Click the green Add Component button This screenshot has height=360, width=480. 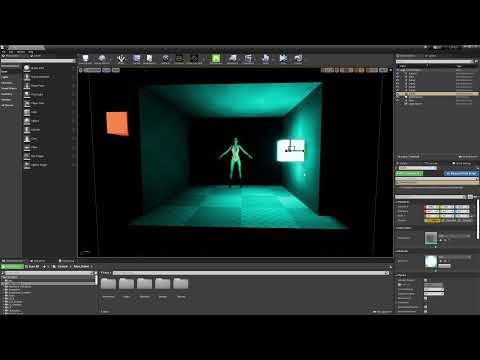[409, 173]
